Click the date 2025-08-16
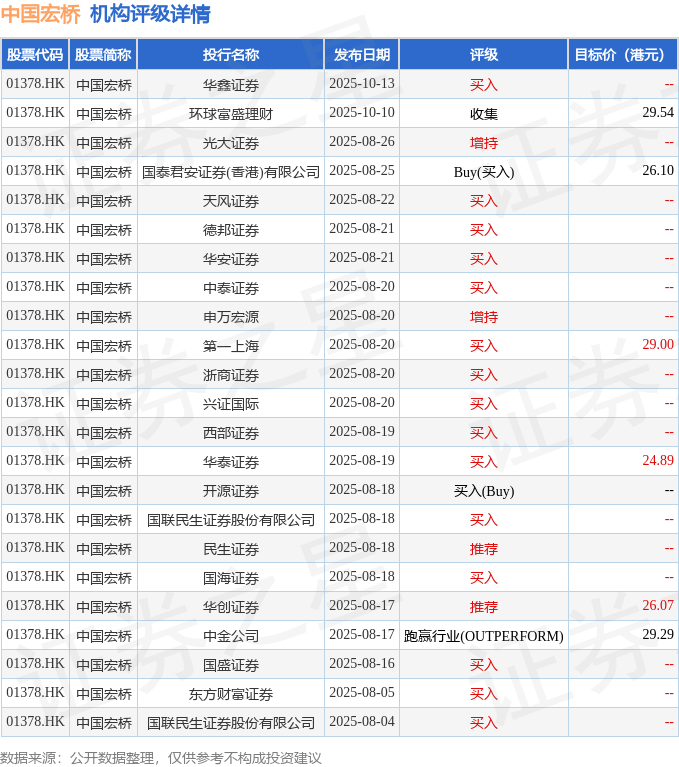This screenshot has height=767, width=679. click(x=362, y=663)
